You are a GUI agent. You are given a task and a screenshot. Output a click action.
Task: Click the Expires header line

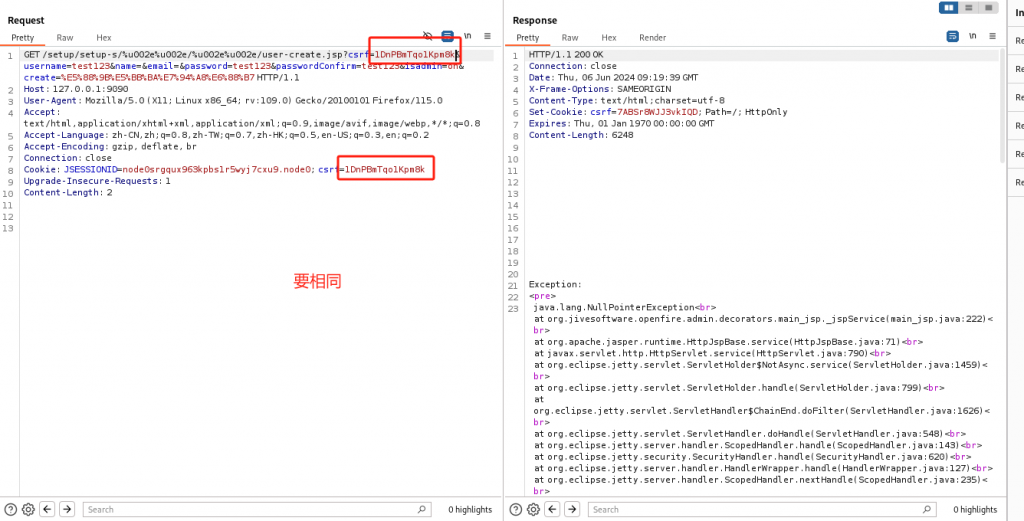tap(622, 123)
